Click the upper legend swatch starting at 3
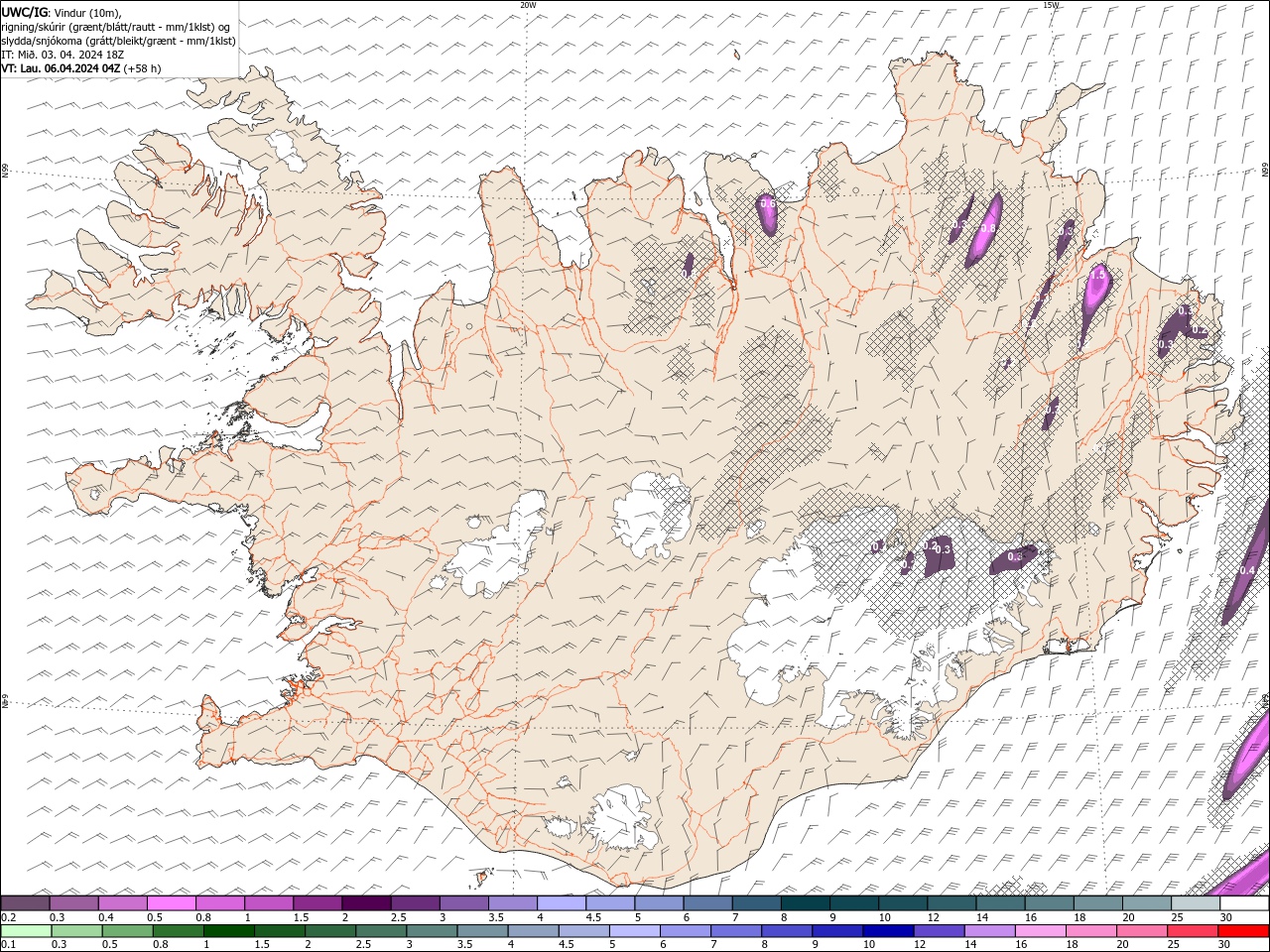This screenshot has height=952, width=1270. [462, 903]
